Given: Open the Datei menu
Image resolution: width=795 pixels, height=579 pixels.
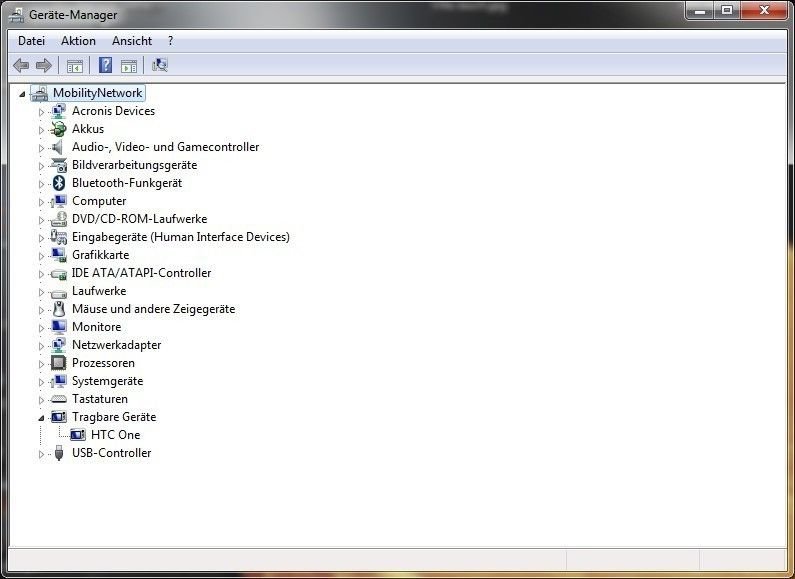Looking at the screenshot, I should [31, 41].
